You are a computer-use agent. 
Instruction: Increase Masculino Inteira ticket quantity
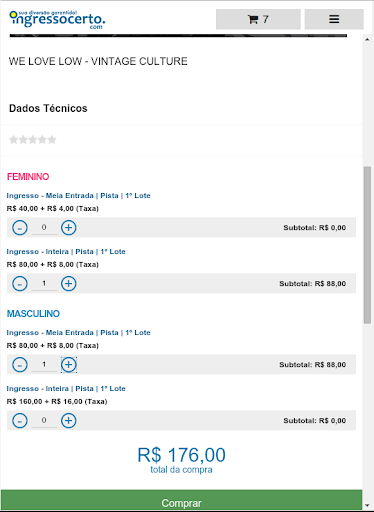tap(69, 421)
